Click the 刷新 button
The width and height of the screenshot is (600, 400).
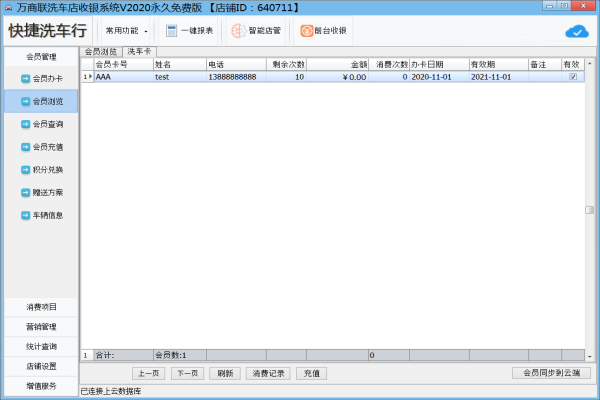(x=225, y=373)
